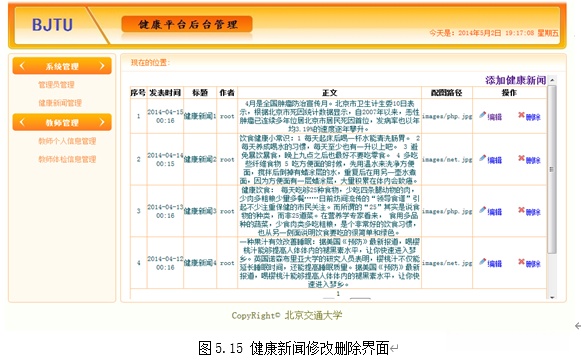The width and height of the screenshot is (581, 360).
Task: Click date 2014-04-13 00:16 cell
Action: coord(165,211)
